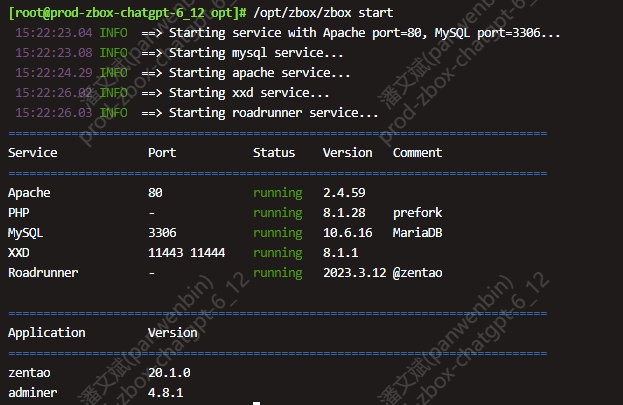Click the 'Port' column header
The image size is (623, 405).
(162, 153)
